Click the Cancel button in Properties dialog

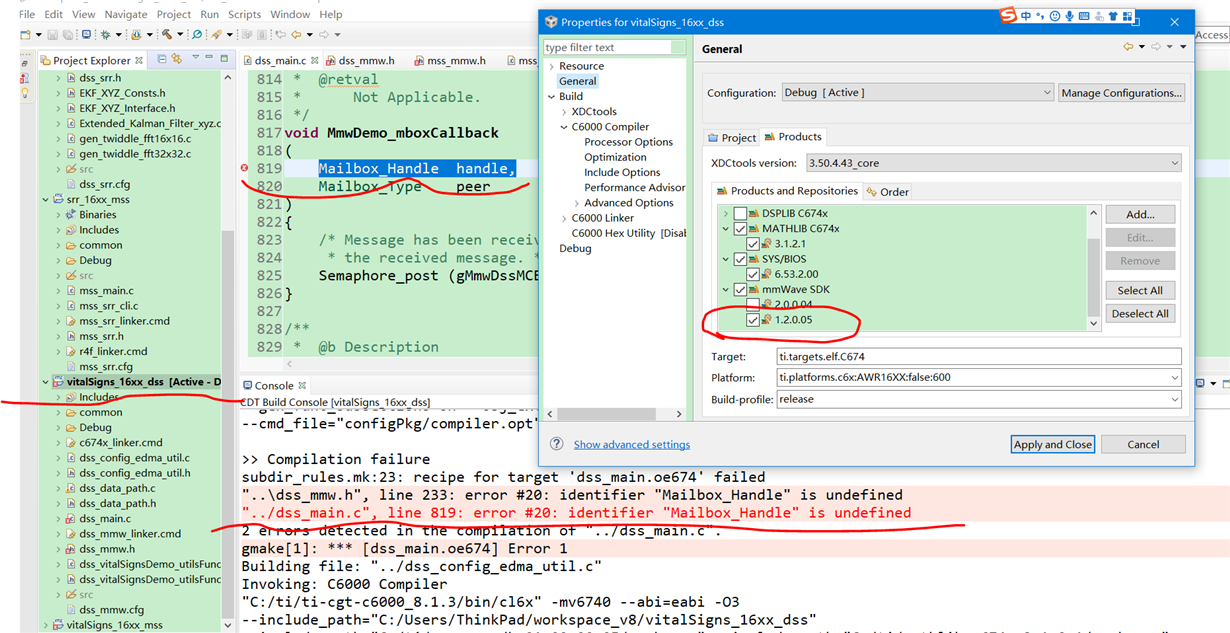1143,444
